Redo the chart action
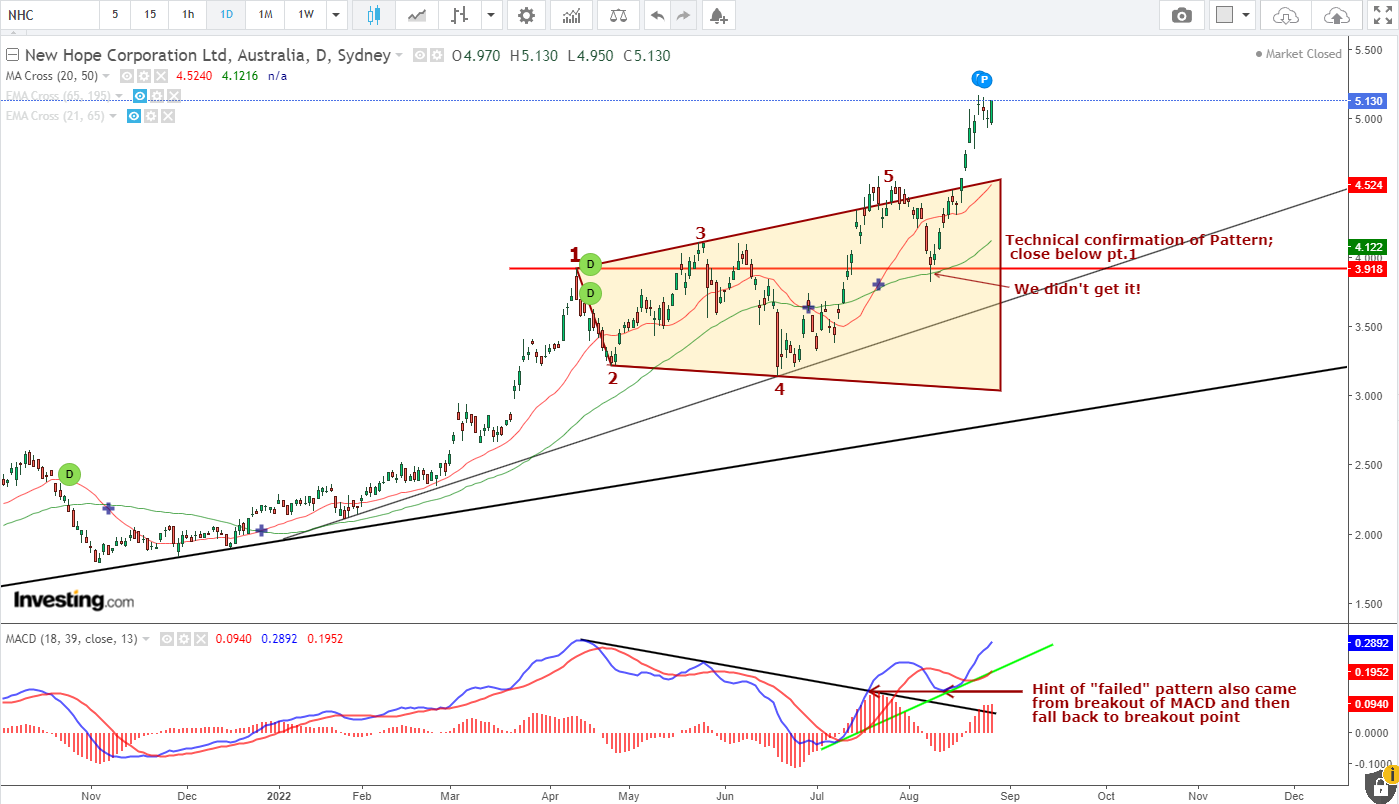This screenshot has height=804, width=1399. tap(683, 15)
